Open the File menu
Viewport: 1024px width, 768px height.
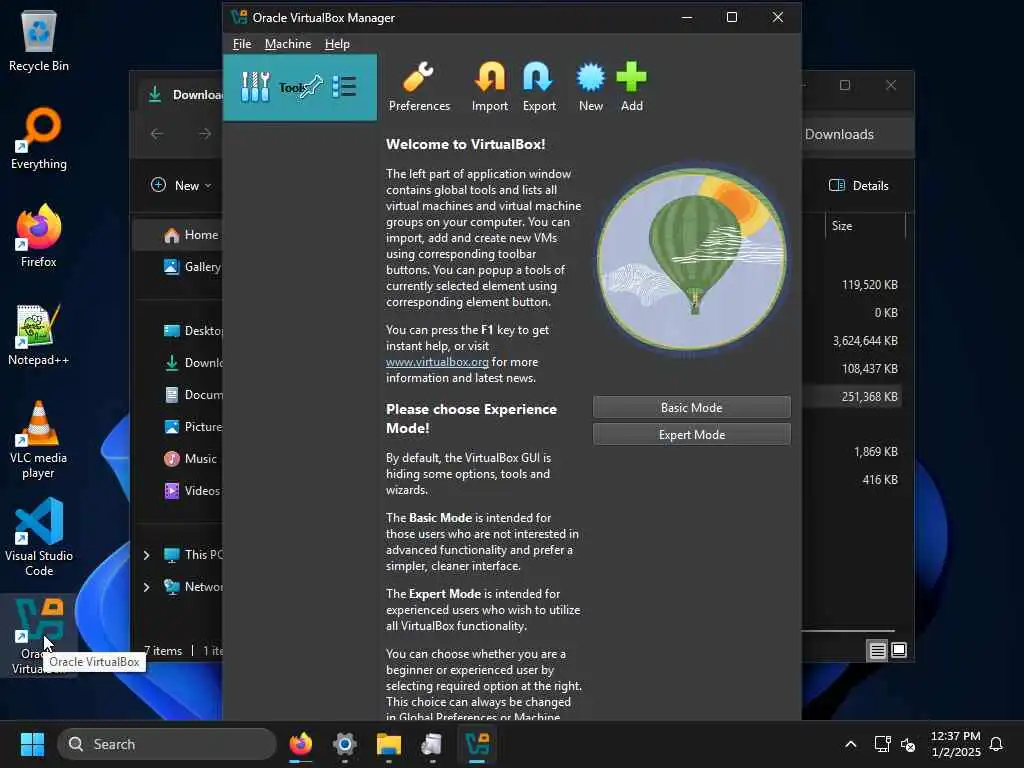(x=242, y=44)
